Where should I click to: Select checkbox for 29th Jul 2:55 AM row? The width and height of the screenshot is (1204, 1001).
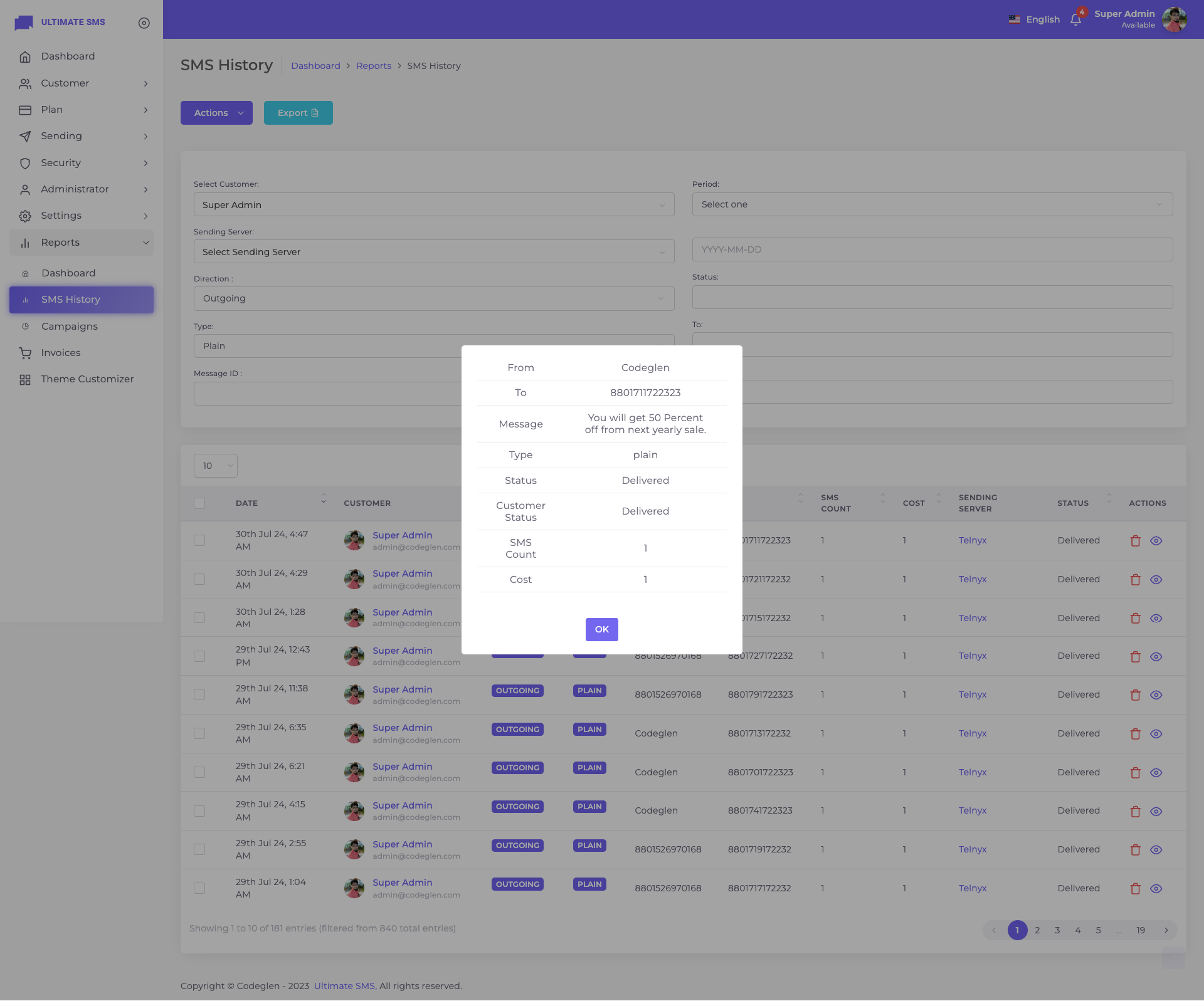pos(199,849)
